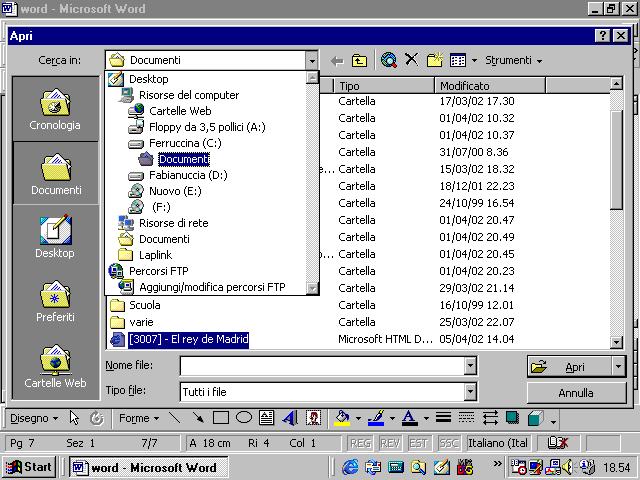Expand the Tipo file dropdown arrow
640x480 pixels.
pyautogui.click(x=470, y=392)
